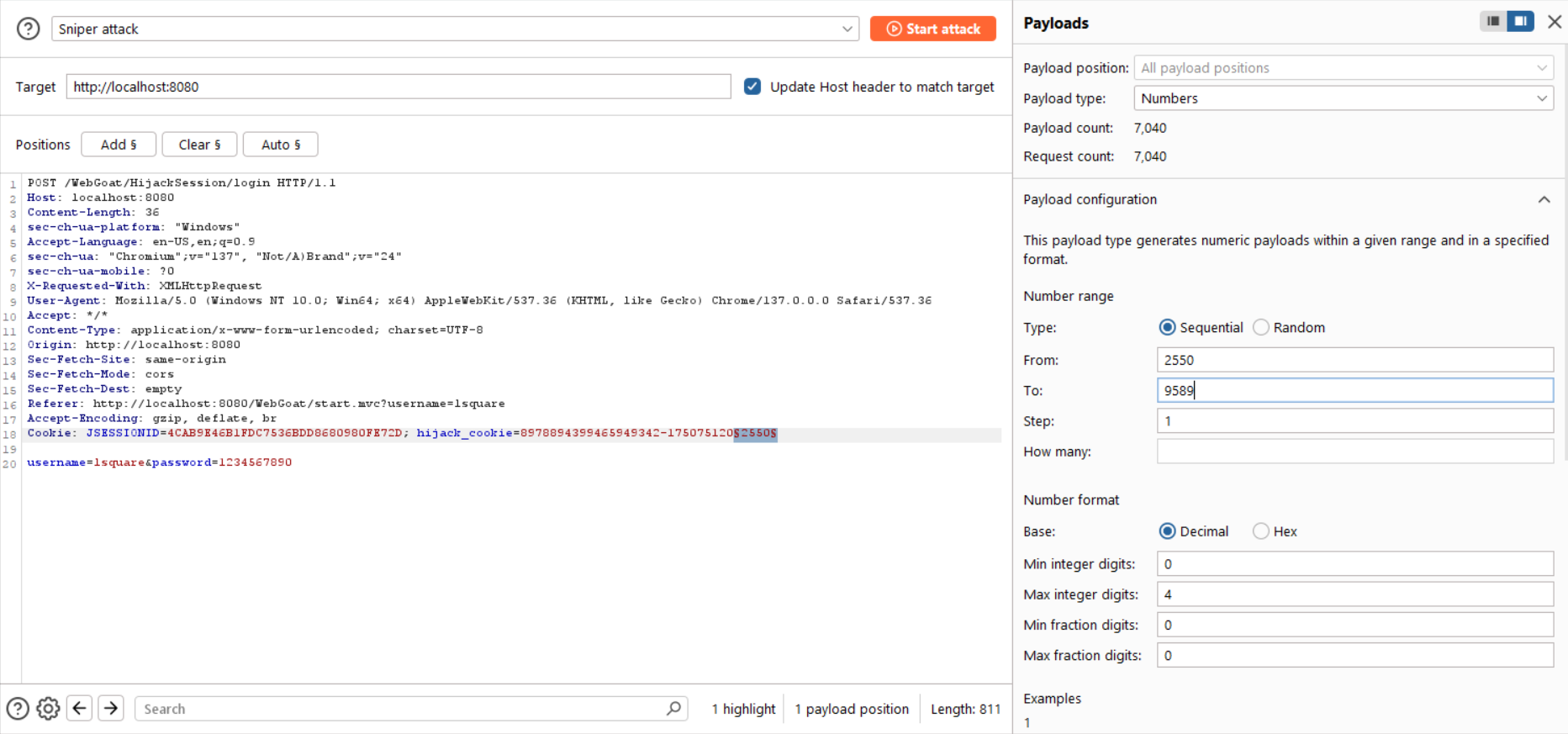
Task: Click the Max integer digits field
Action: pyautogui.click(x=1355, y=594)
